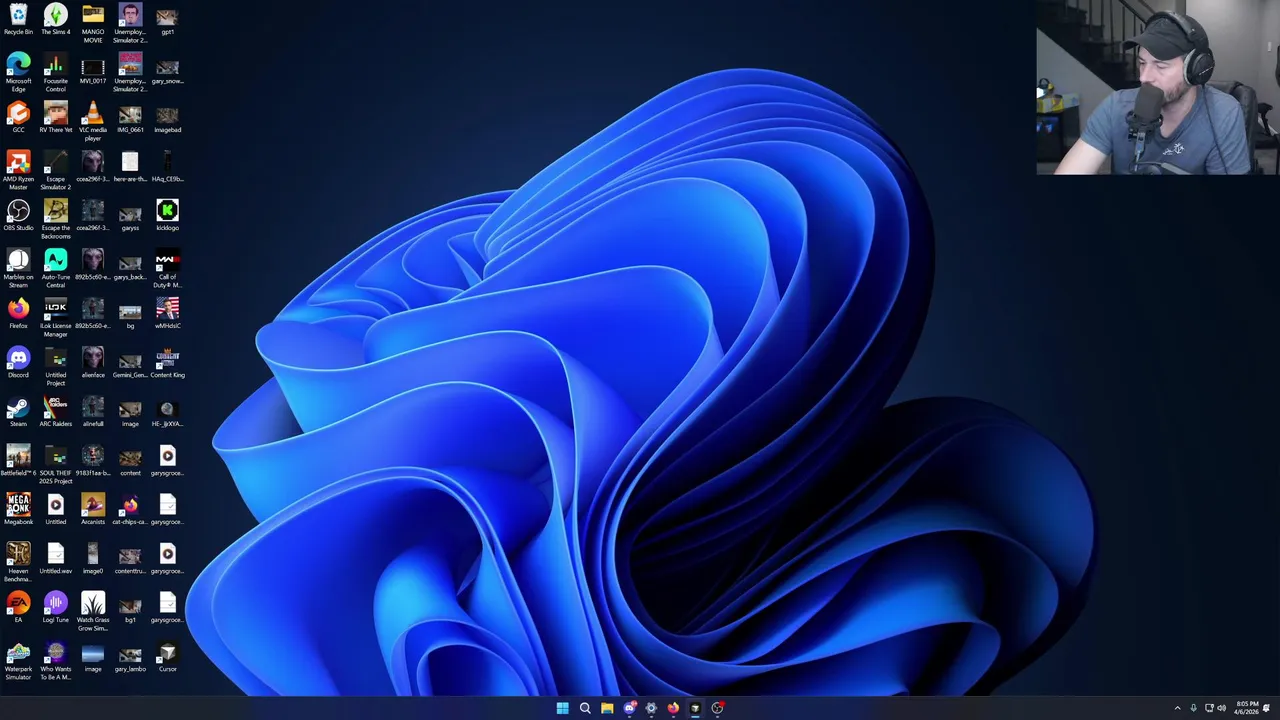Select the kicklogo image file
This screenshot has width=1280, height=720.
[167, 216]
